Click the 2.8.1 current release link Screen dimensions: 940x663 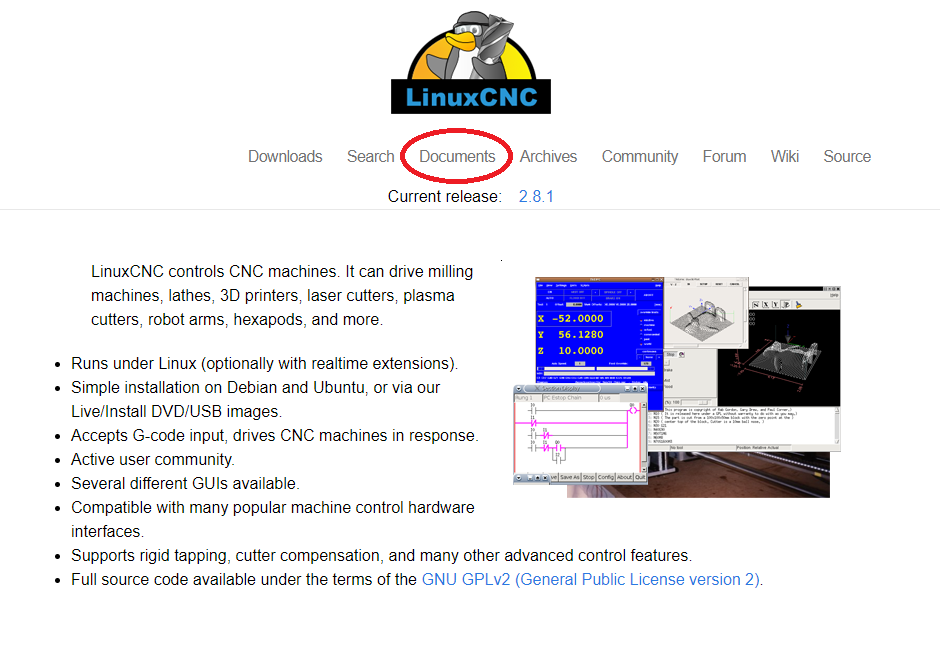point(536,197)
